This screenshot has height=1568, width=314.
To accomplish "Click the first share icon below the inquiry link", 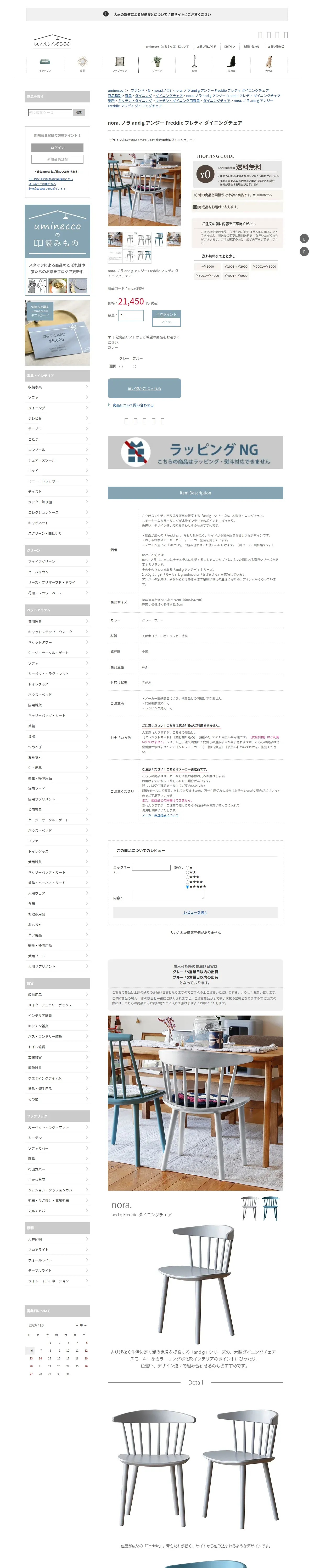I will (x=126, y=421).
